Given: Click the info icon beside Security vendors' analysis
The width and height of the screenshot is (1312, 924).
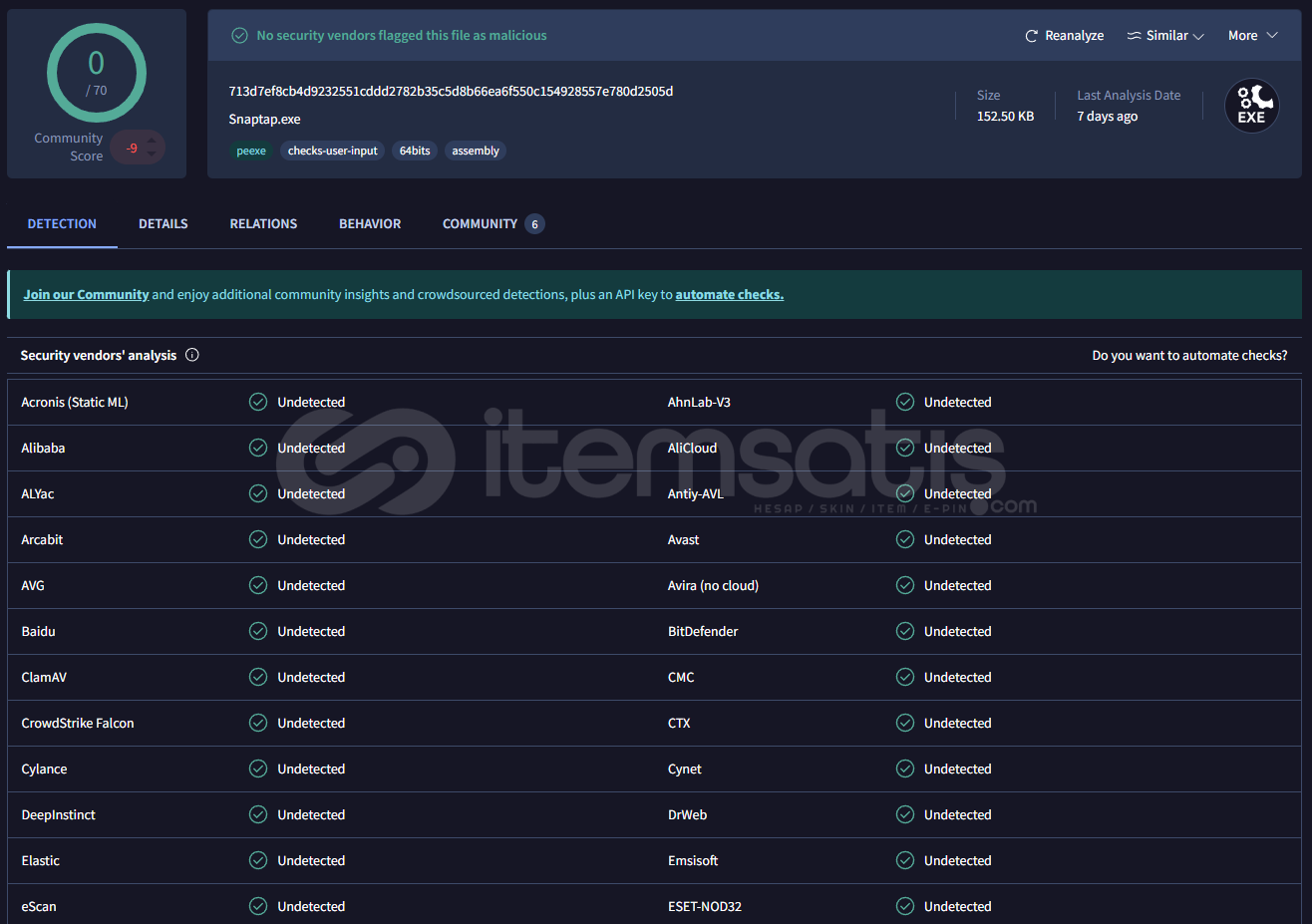Looking at the screenshot, I should coord(192,355).
